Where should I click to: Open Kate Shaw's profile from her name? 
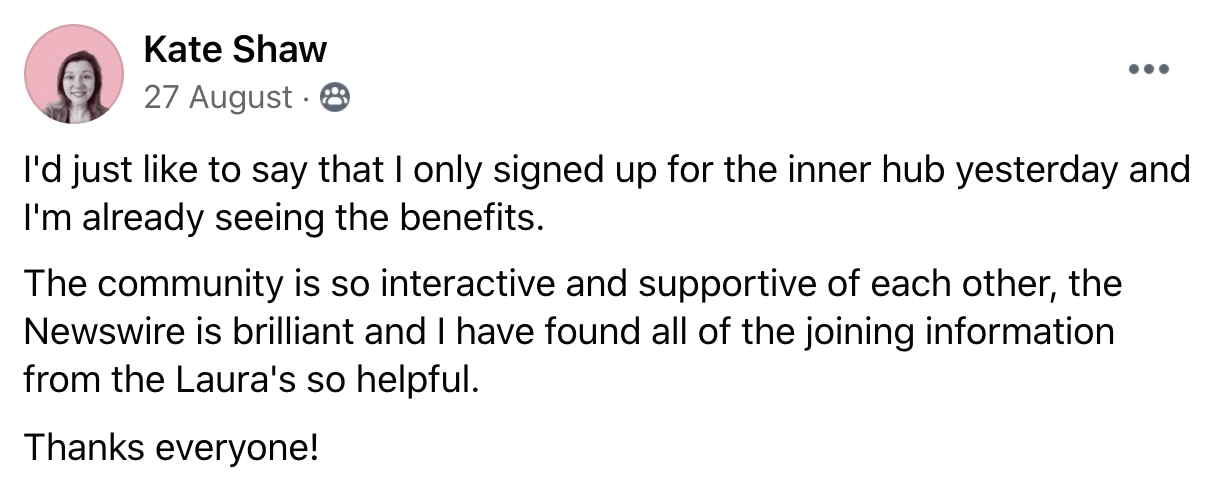click(235, 47)
